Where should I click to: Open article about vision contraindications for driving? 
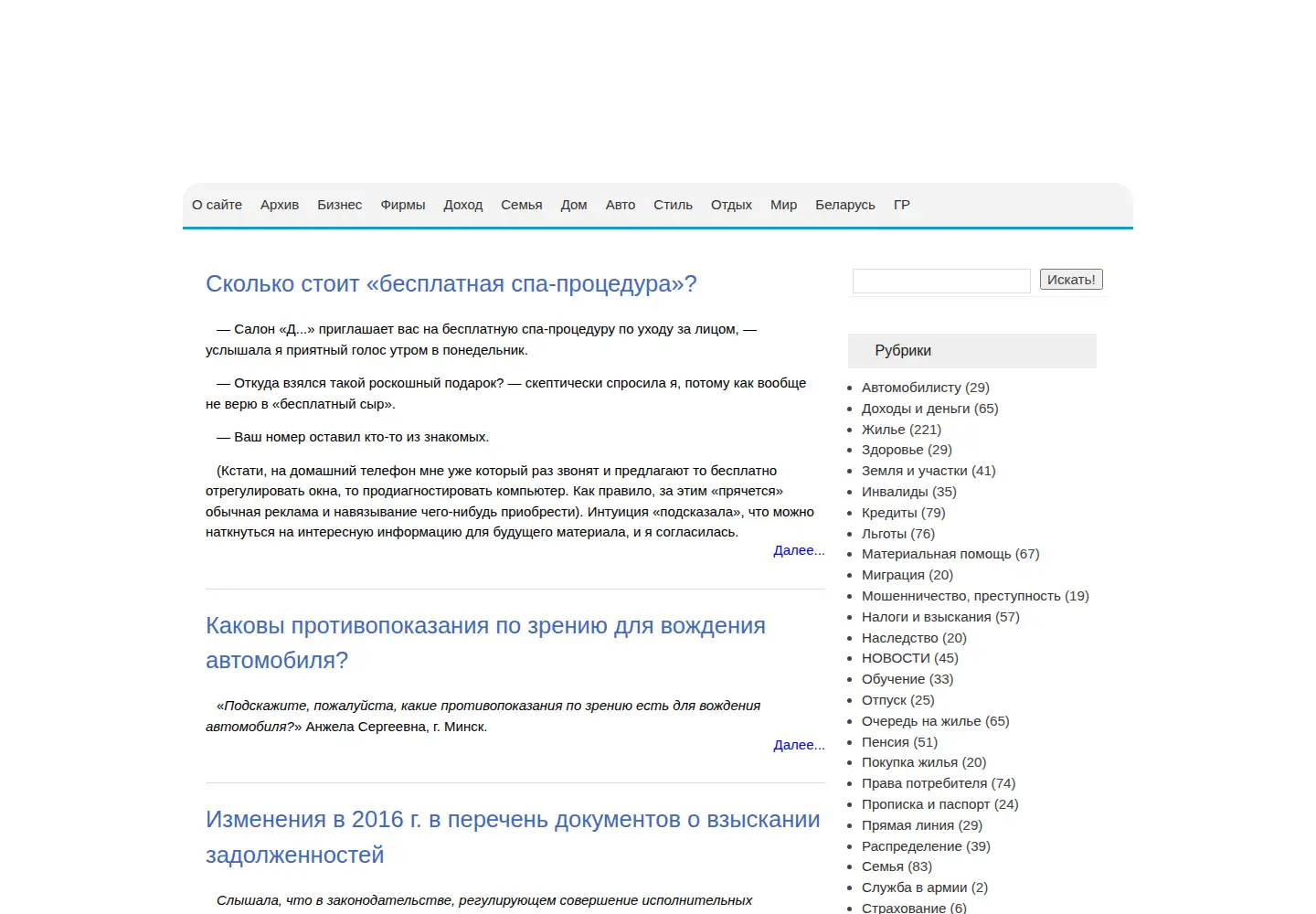pyautogui.click(x=485, y=643)
